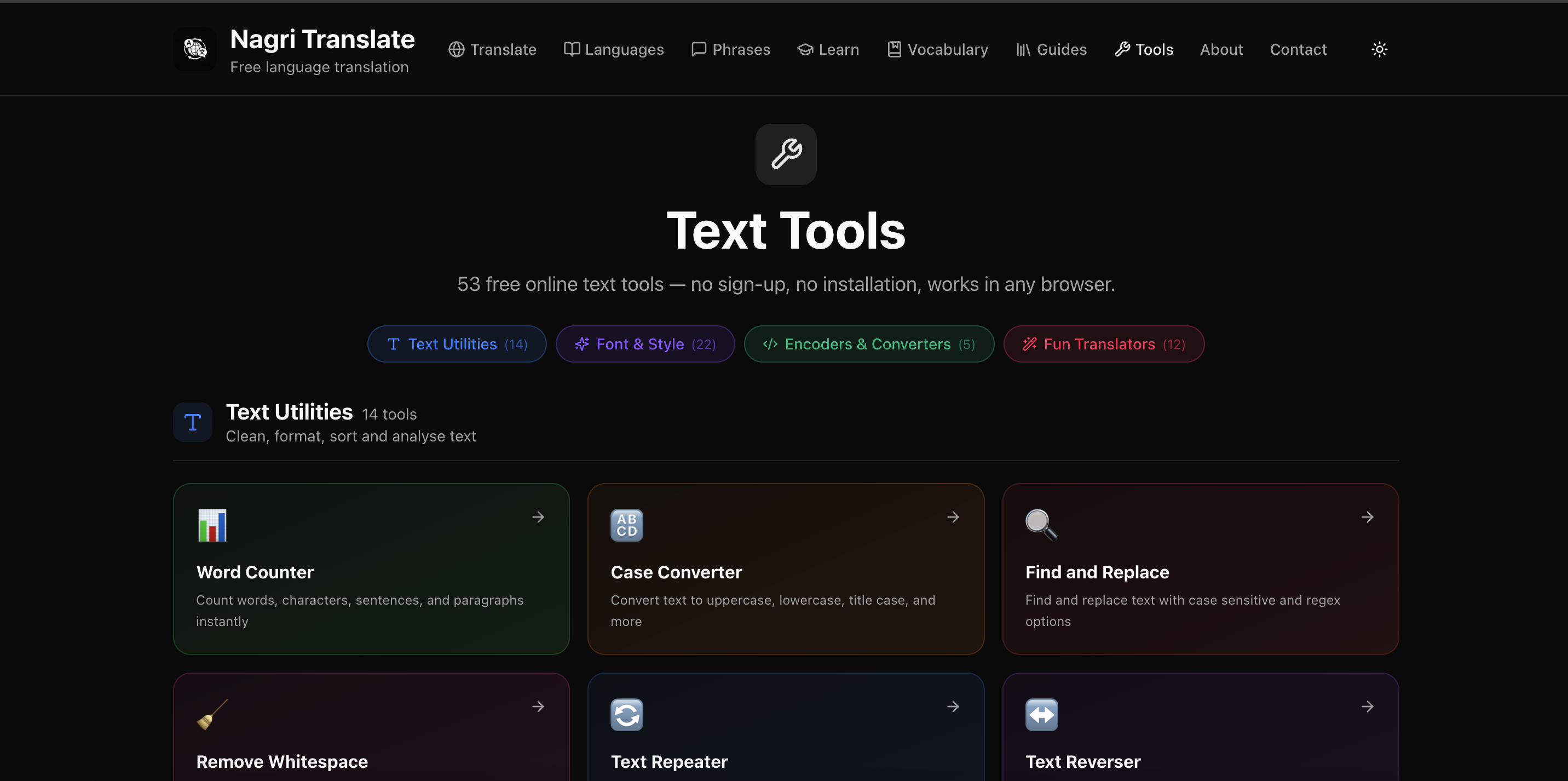Click the Nagri Translate globe logo icon
Viewport: 1568px width, 781px height.
[195, 49]
